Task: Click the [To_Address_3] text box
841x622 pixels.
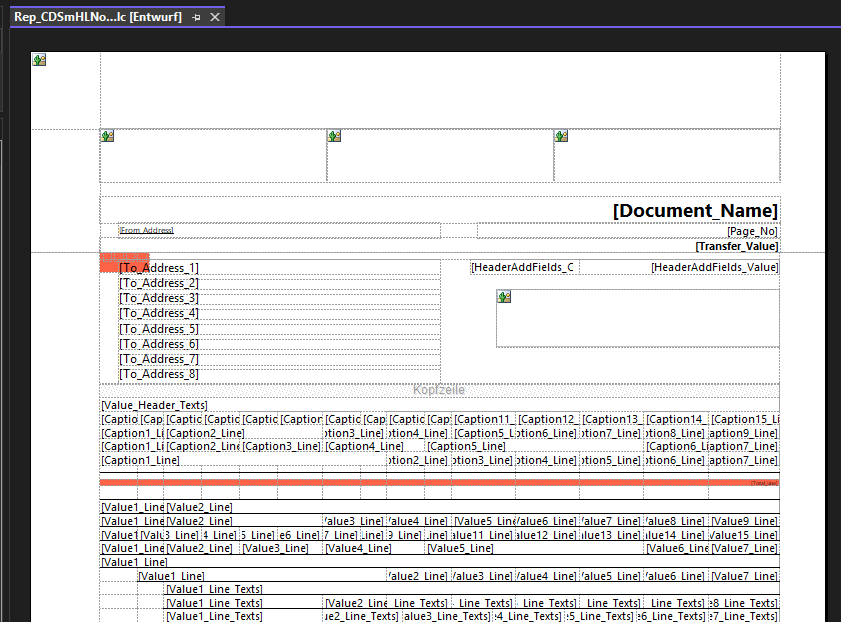Action: (279, 298)
